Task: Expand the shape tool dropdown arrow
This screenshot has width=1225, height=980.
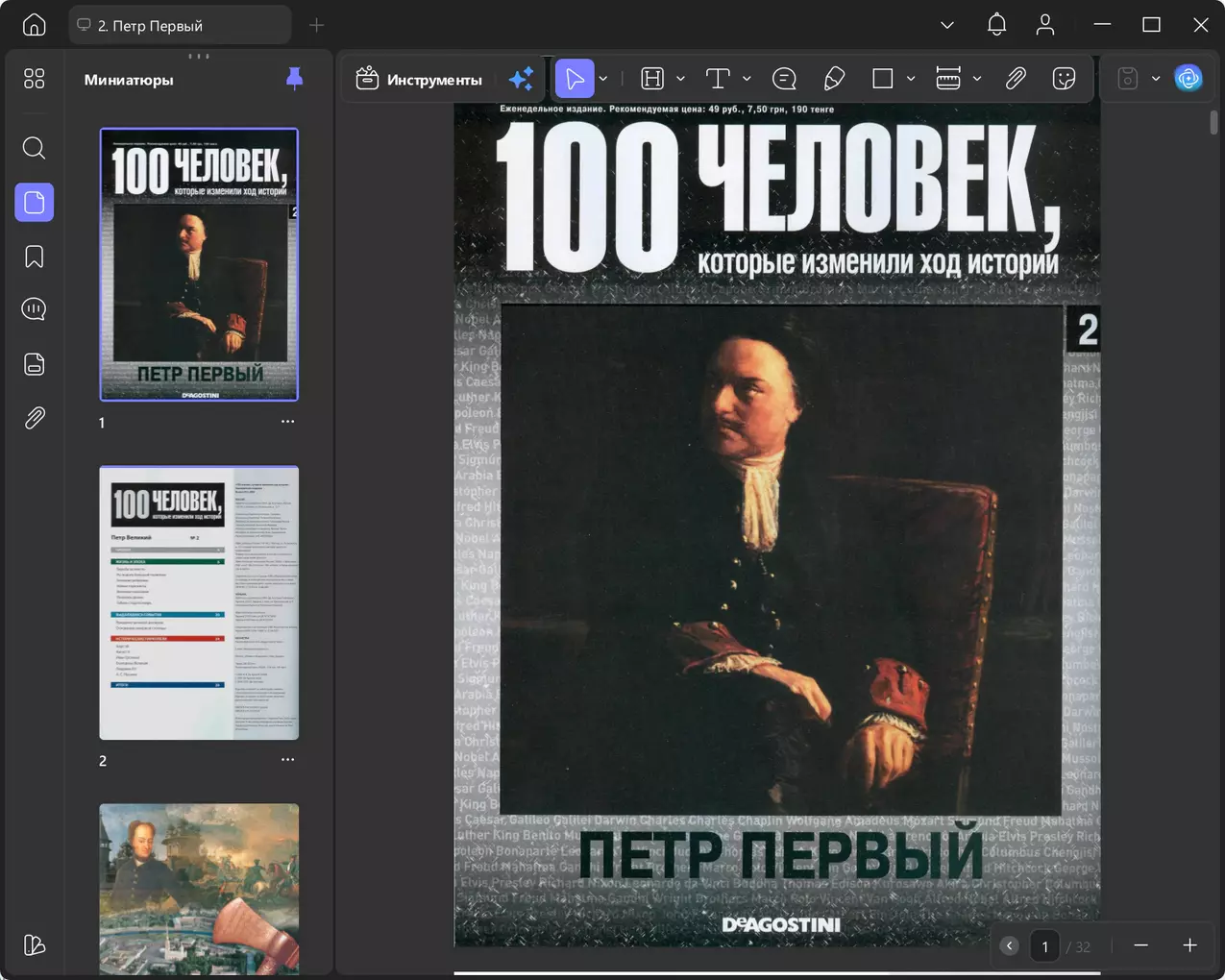Action: tap(911, 79)
